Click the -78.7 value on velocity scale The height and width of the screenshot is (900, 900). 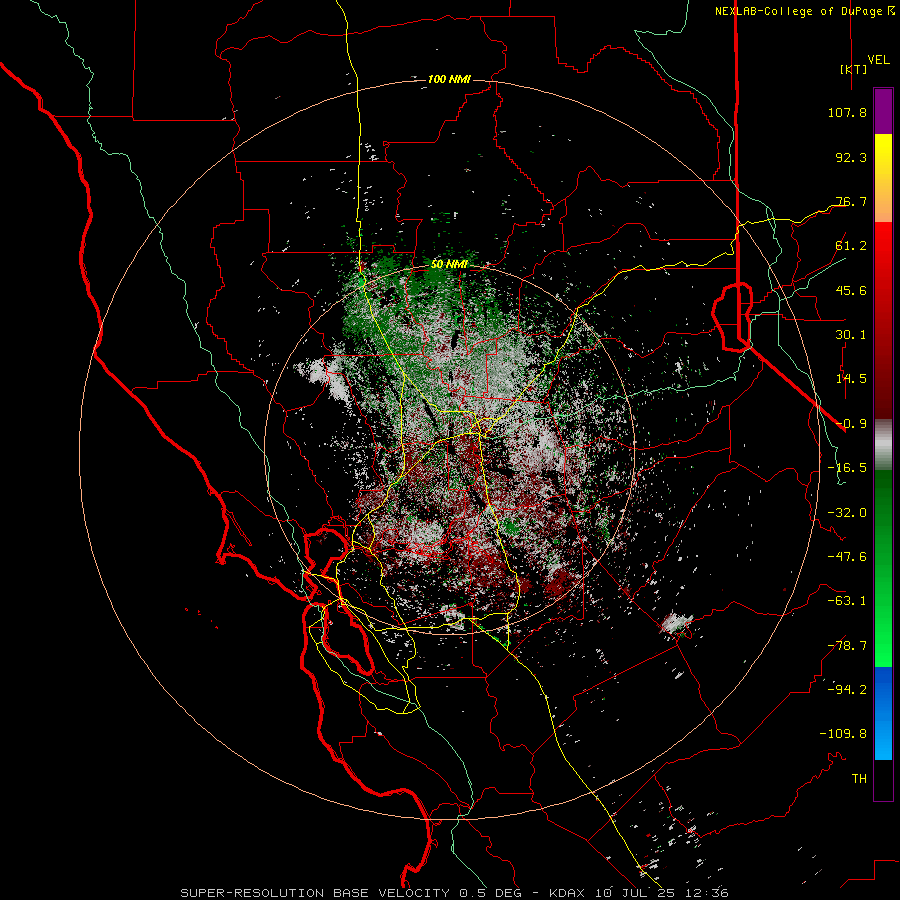(847, 646)
